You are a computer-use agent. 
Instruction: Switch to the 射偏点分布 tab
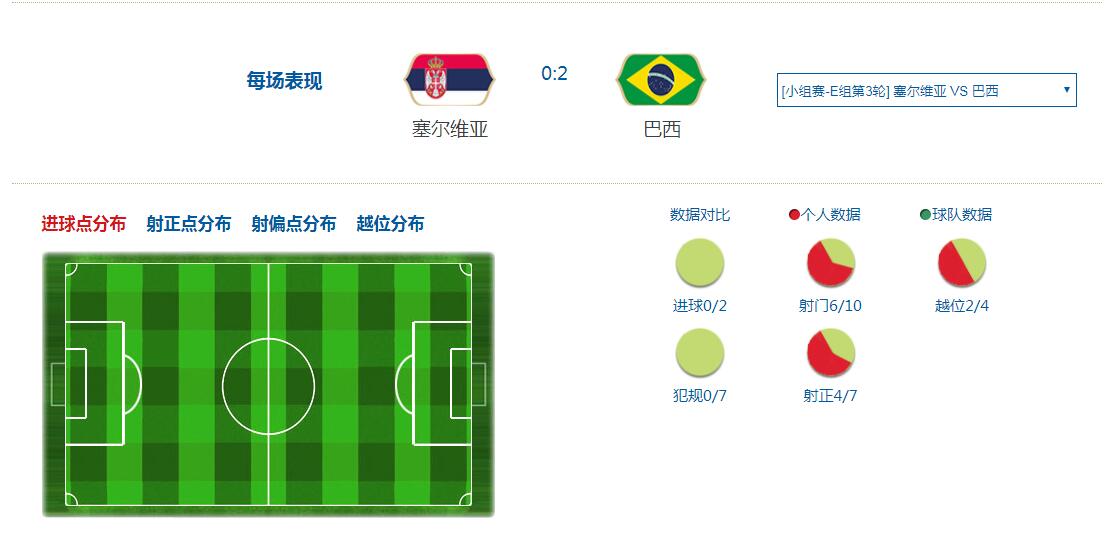pos(294,224)
